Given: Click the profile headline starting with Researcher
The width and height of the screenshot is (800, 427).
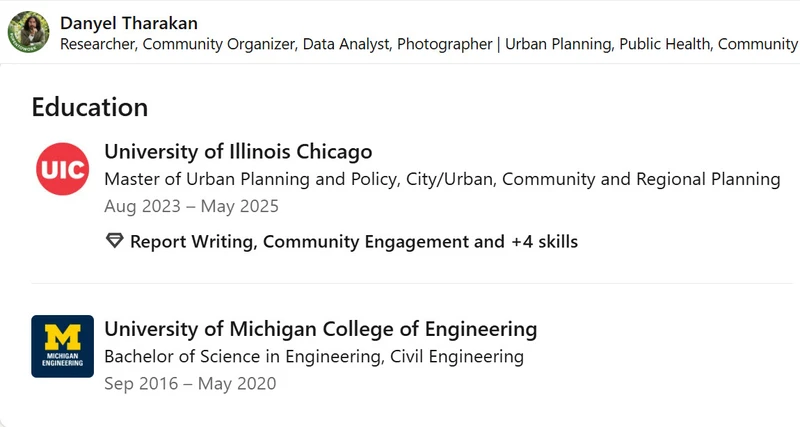Looking at the screenshot, I should click(429, 44).
